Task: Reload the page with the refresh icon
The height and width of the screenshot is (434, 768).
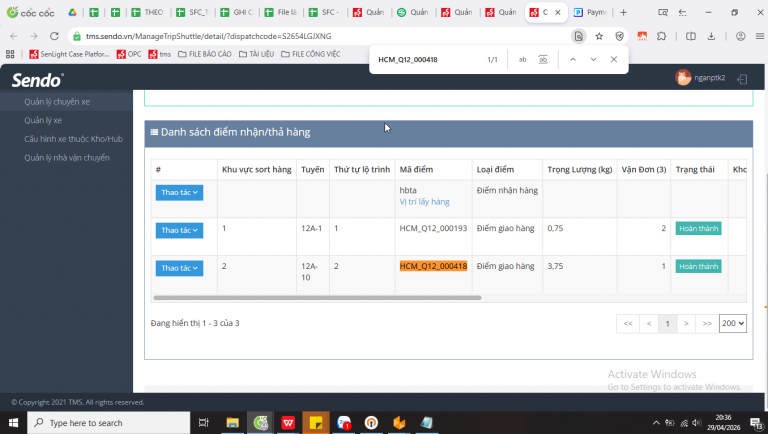Action: click(x=54, y=36)
